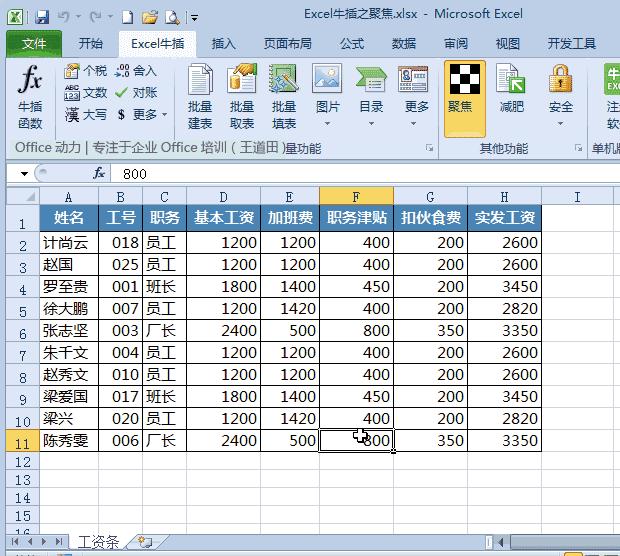Go to last sheet navigation arrow
Image resolution: width=620 pixels, height=556 pixels.
tap(59, 542)
